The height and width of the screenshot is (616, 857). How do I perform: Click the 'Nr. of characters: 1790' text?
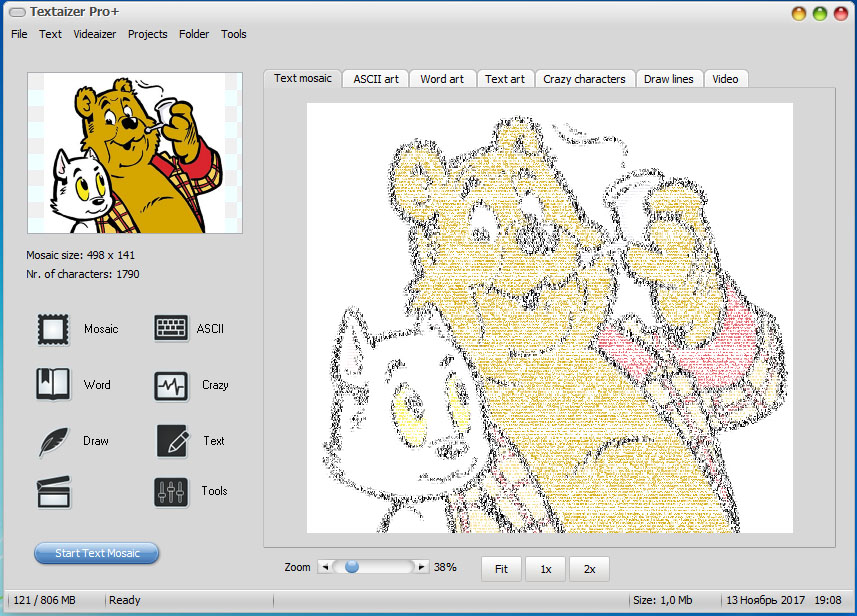[x=83, y=274]
